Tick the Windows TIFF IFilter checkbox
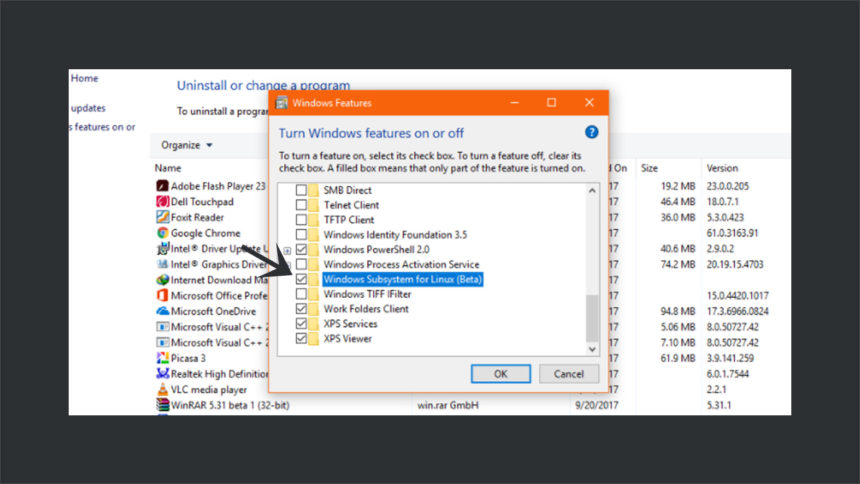 click(301, 295)
